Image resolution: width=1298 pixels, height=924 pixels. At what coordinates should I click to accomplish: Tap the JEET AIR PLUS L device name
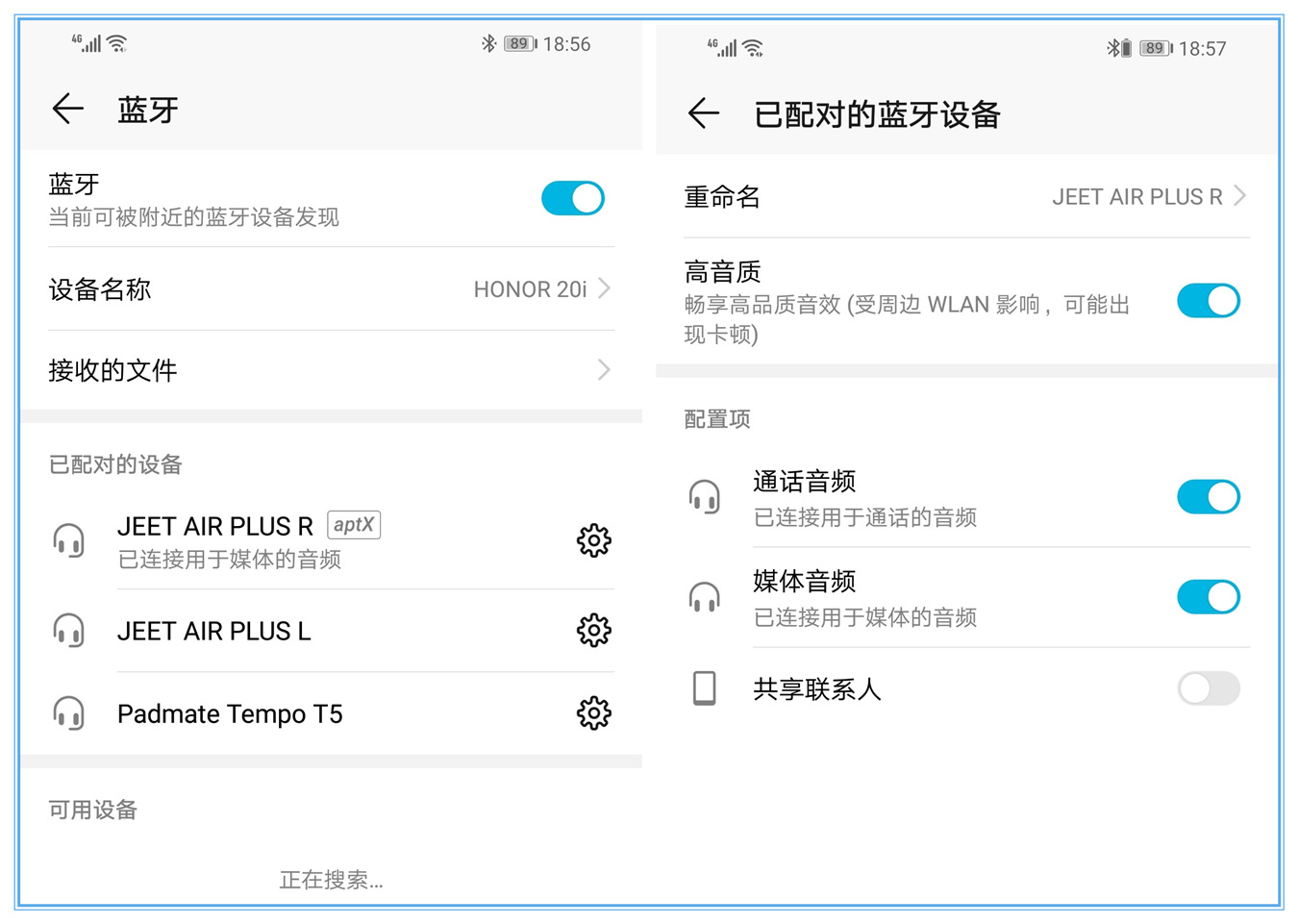point(213,631)
